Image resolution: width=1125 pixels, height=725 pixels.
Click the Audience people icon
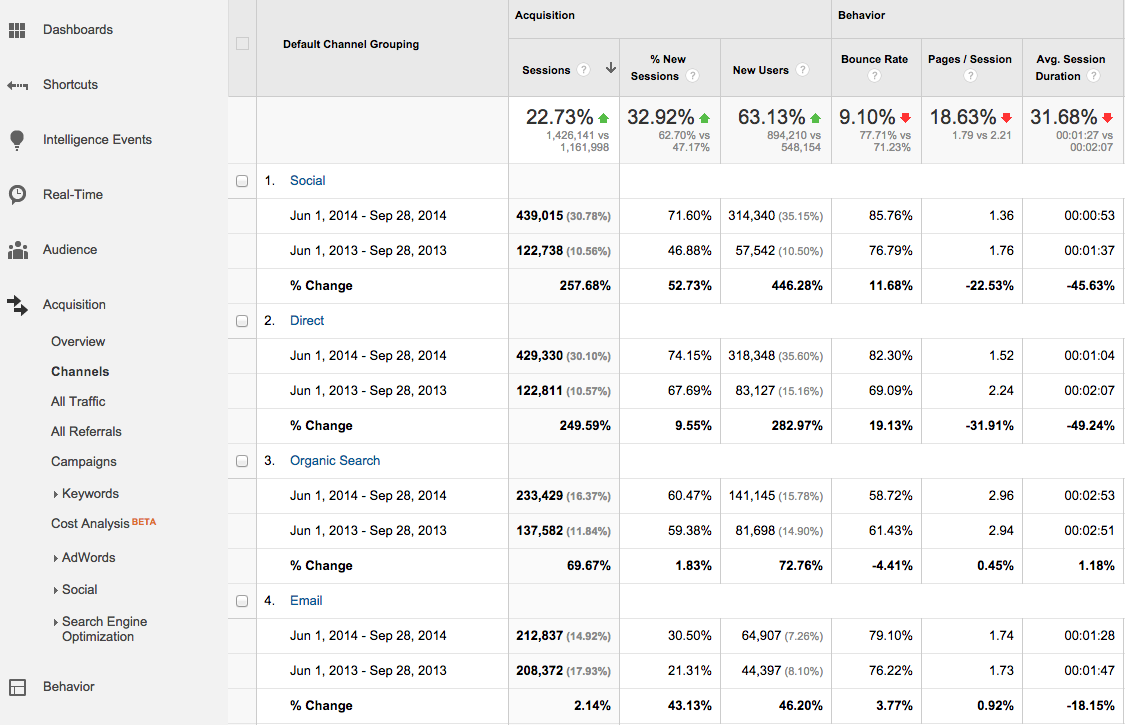click(x=17, y=250)
